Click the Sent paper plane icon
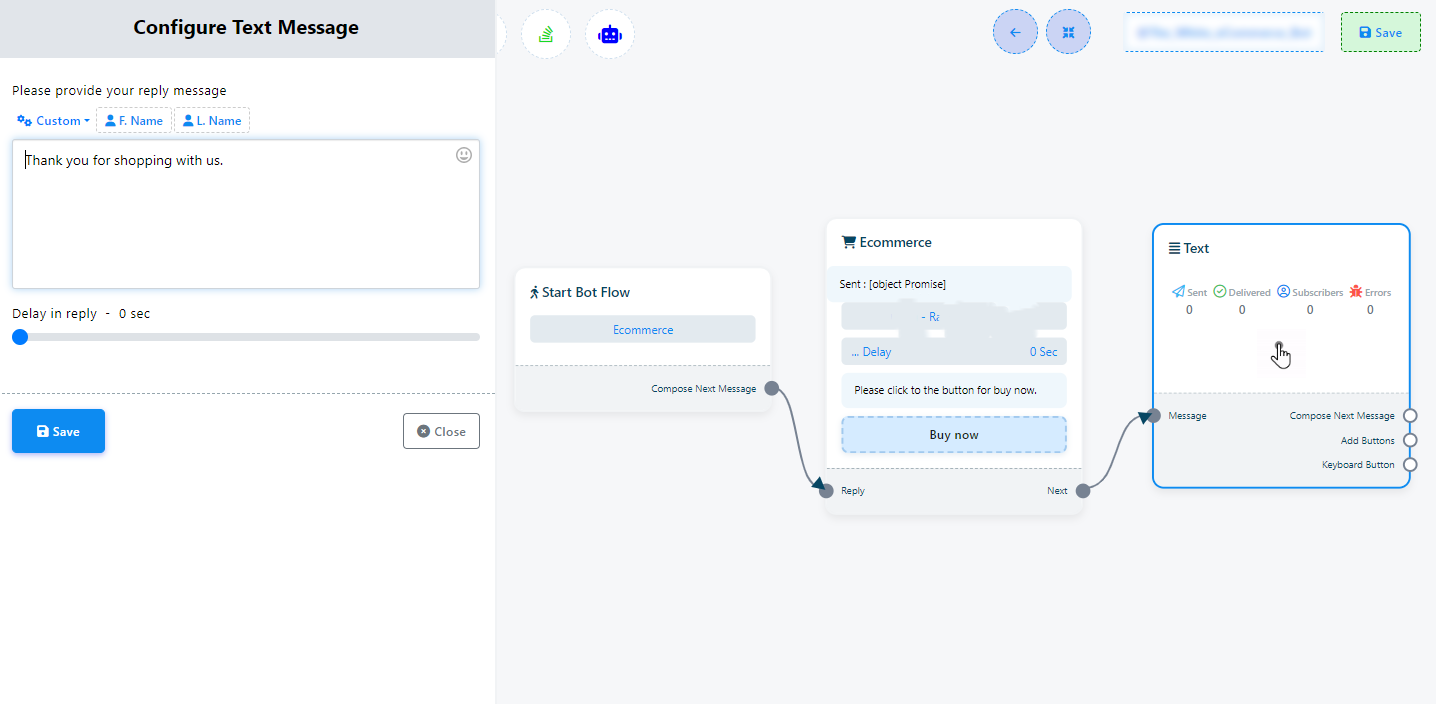1436x704 pixels. pos(1179,292)
